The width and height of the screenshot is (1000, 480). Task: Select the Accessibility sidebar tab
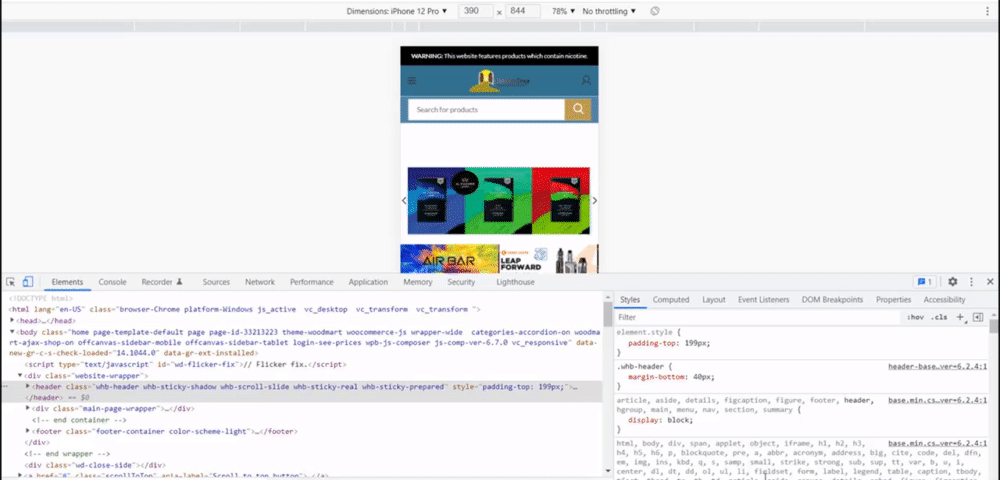click(x=945, y=300)
